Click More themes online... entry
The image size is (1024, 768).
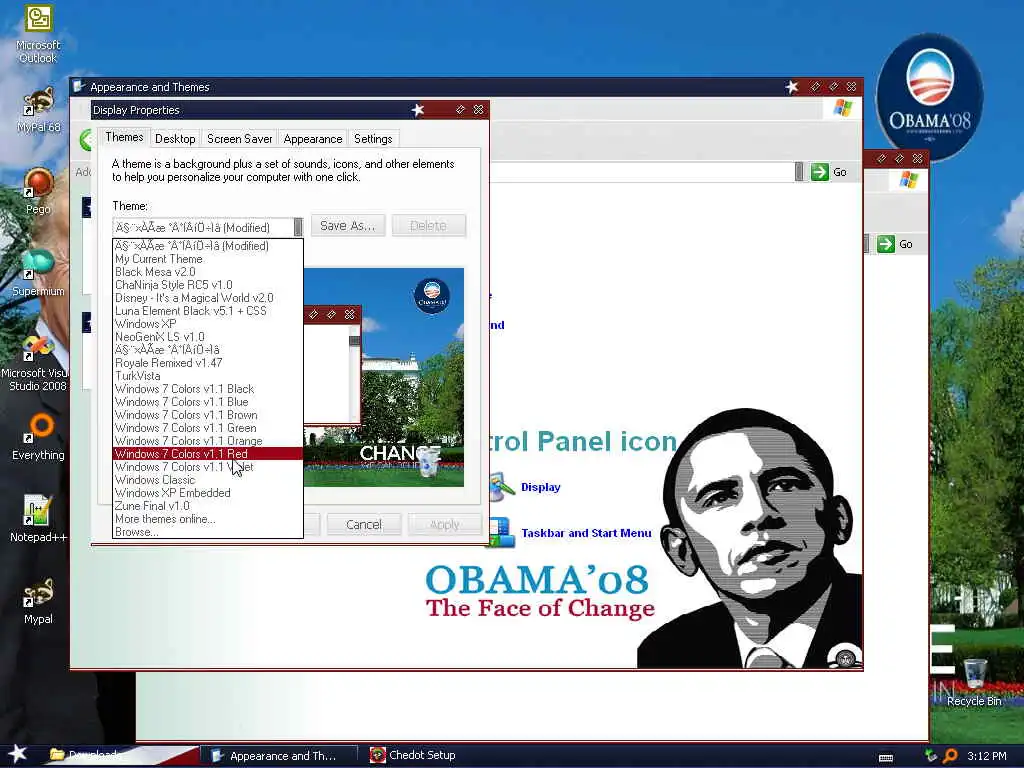pyautogui.click(x=208, y=519)
